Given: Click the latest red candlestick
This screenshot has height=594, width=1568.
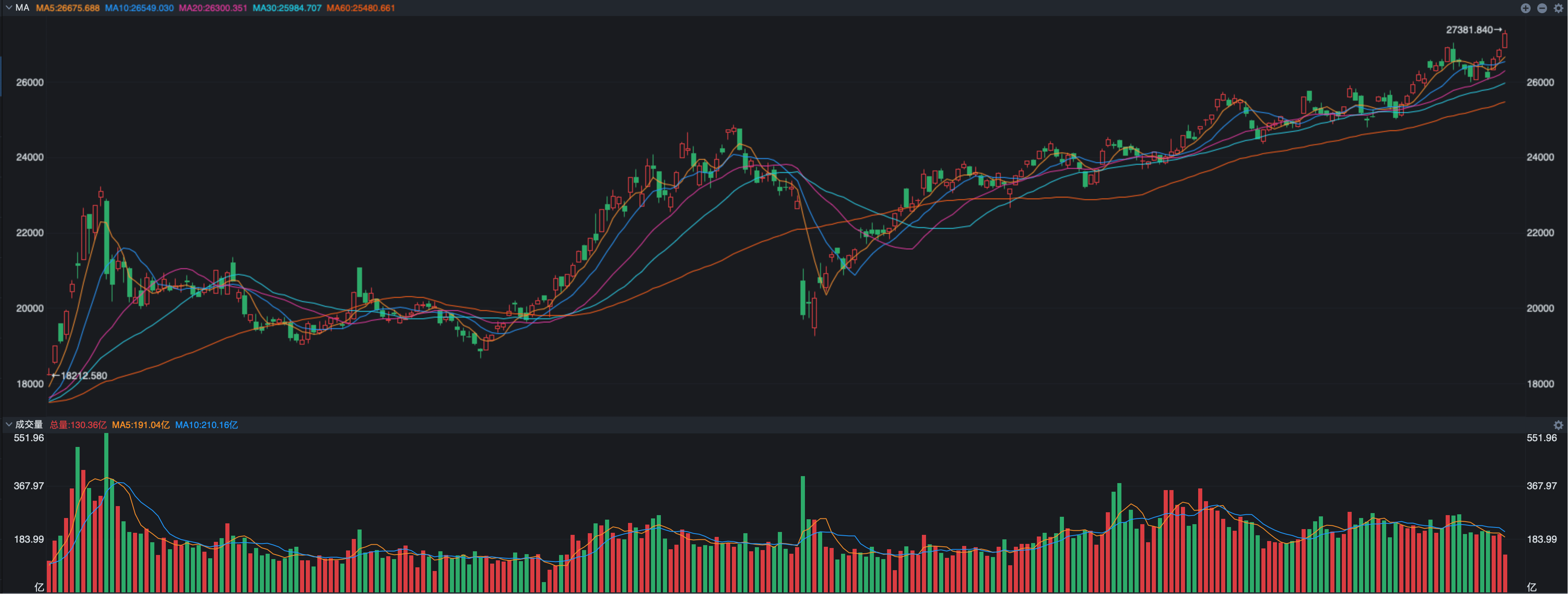Looking at the screenshot, I should [1505, 40].
